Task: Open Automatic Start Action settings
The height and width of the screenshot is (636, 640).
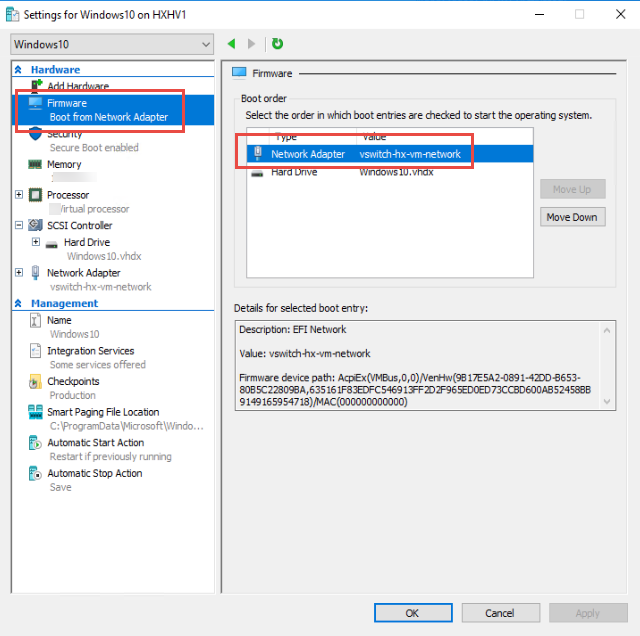Action: click(x=96, y=443)
